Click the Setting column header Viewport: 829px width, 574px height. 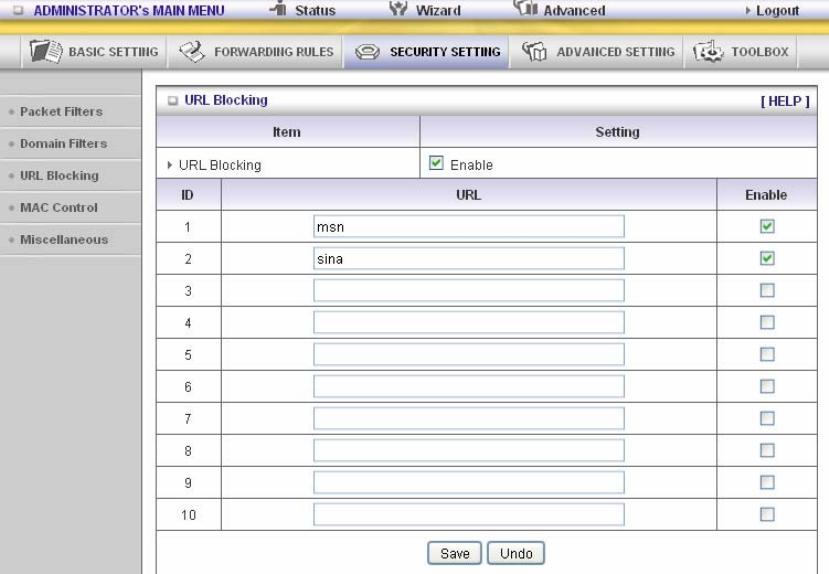click(618, 132)
